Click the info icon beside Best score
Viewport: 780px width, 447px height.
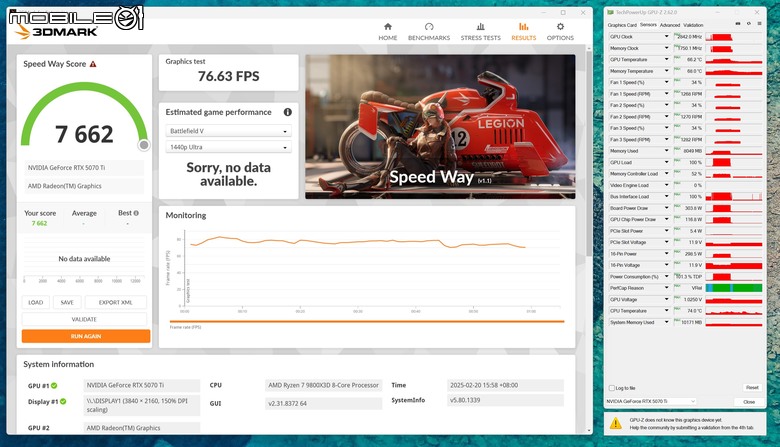136,213
